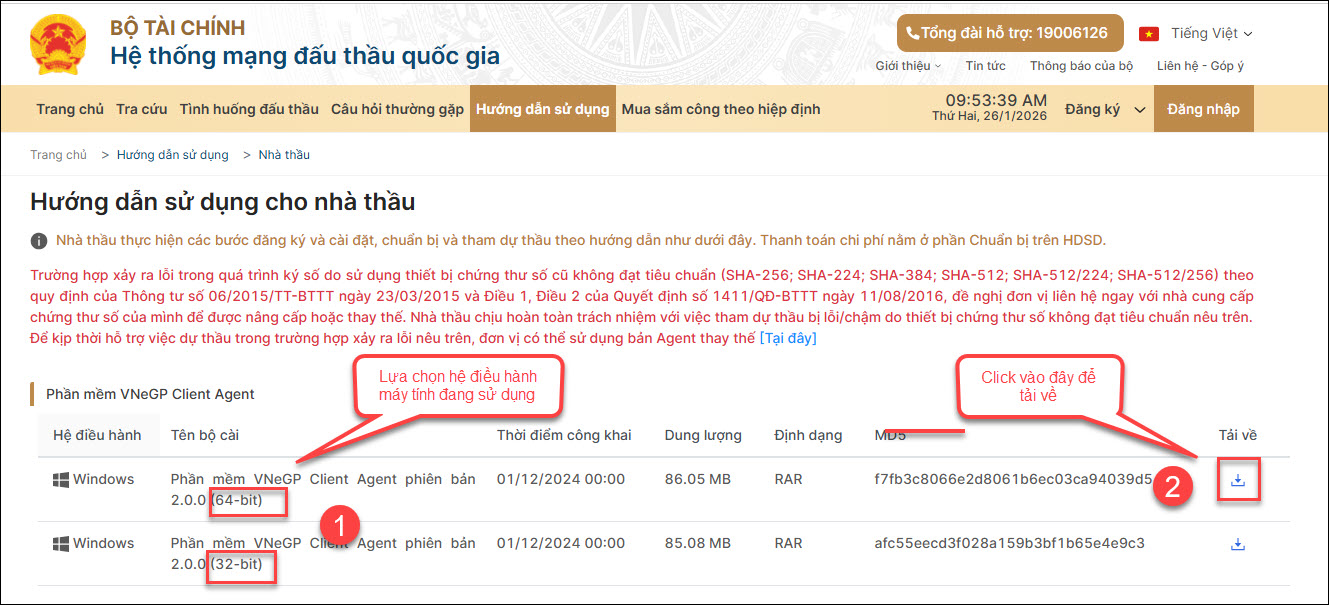Open Tình huống đấu thầu menu item
The height and width of the screenshot is (605, 1329).
249,110
